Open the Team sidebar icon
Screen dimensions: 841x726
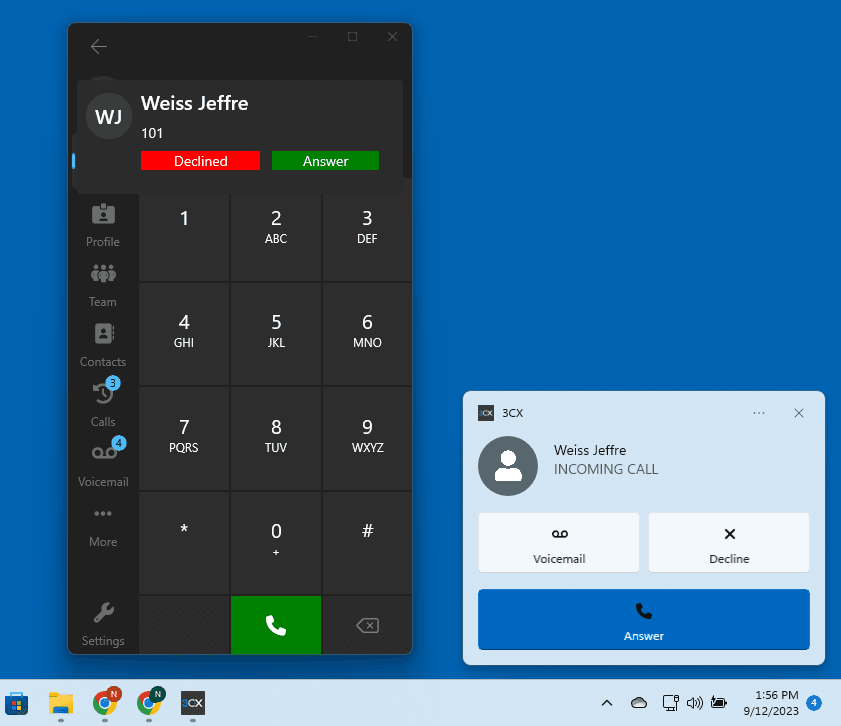coord(102,284)
